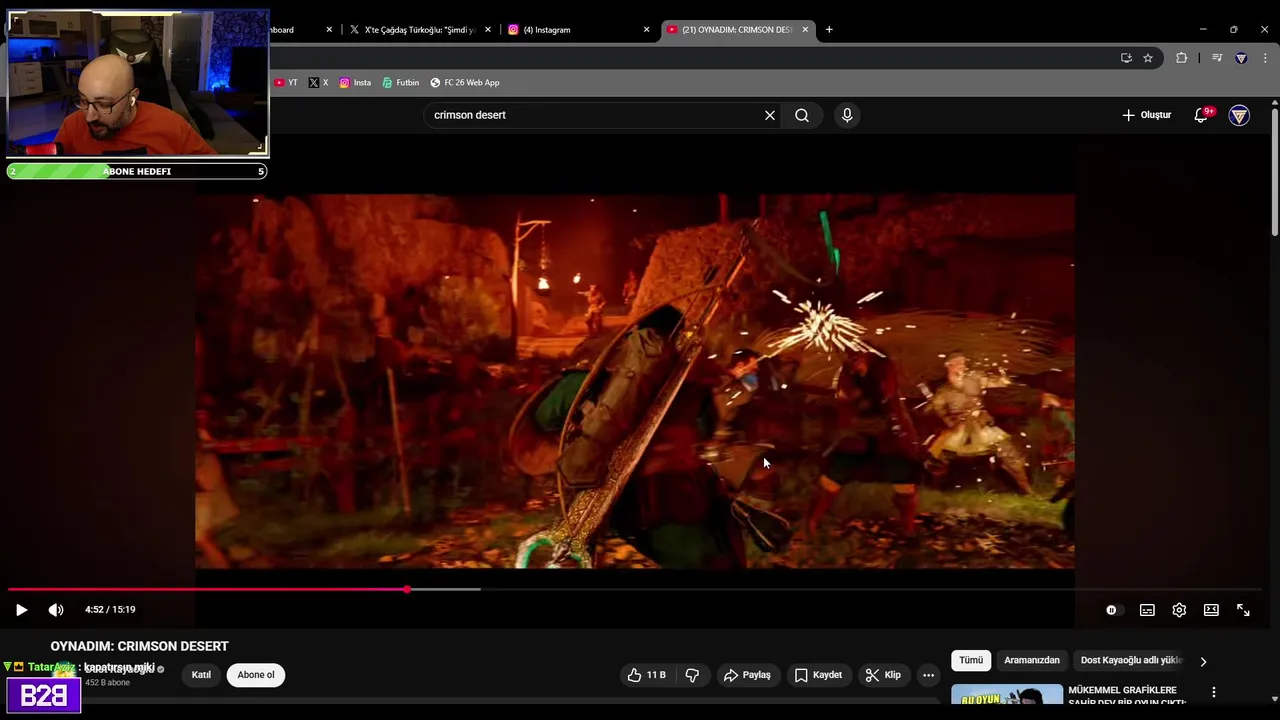Click the search magnifier button
Viewport: 1280px width, 720px height.
tap(802, 115)
